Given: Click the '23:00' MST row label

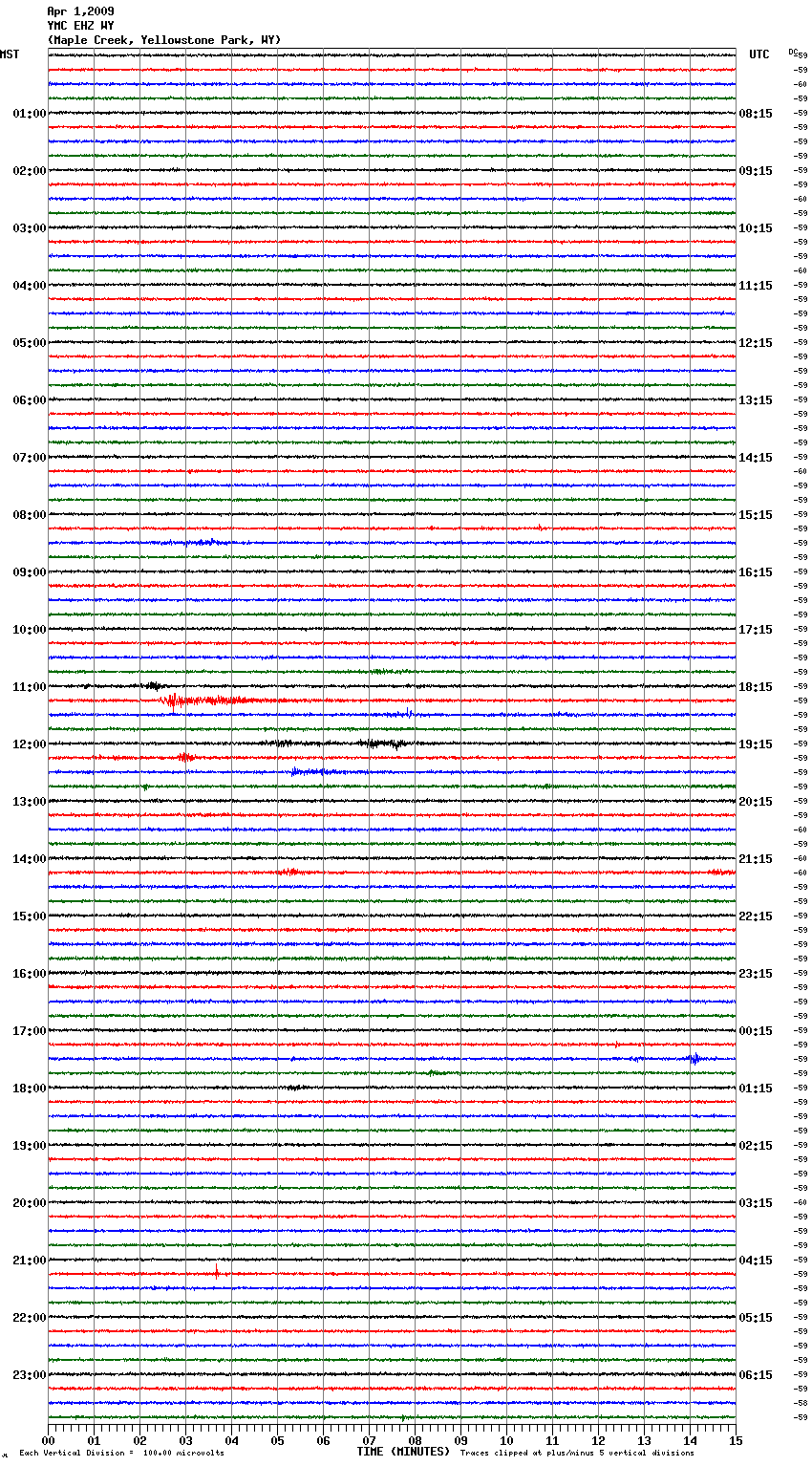Looking at the screenshot, I should [x=30, y=1375].
